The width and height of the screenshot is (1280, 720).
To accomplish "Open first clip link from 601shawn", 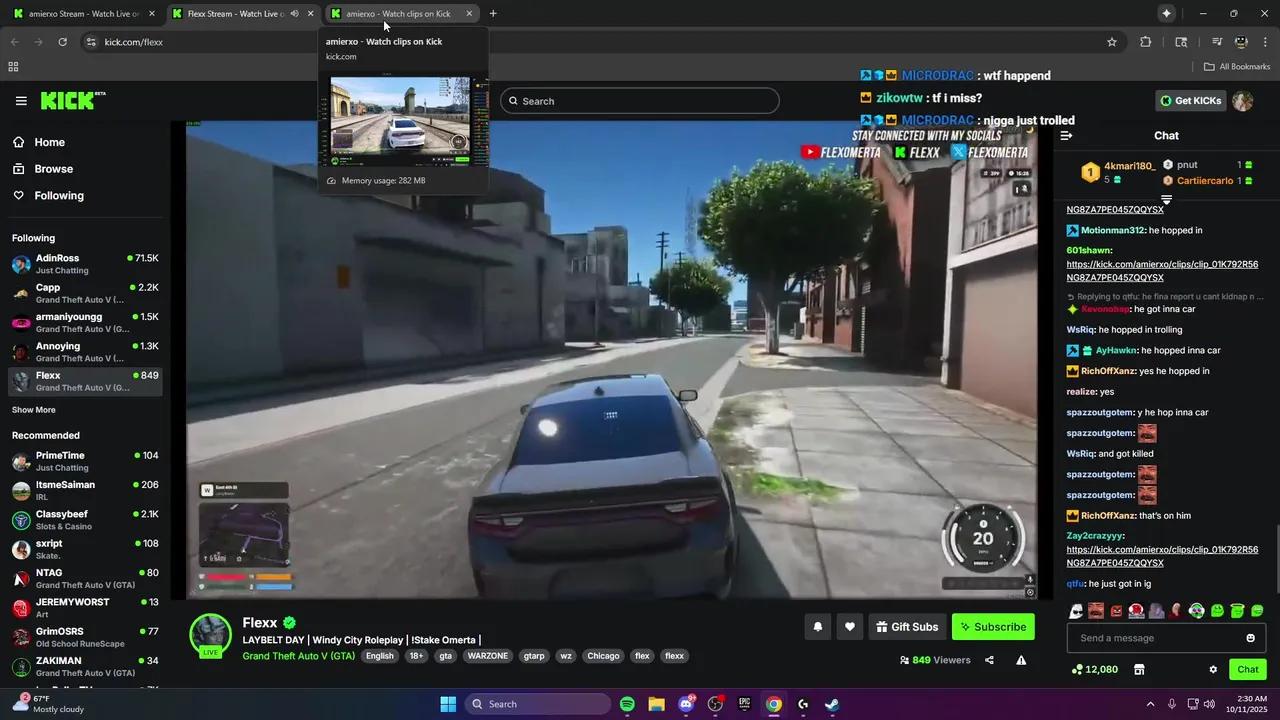I will point(1162,271).
